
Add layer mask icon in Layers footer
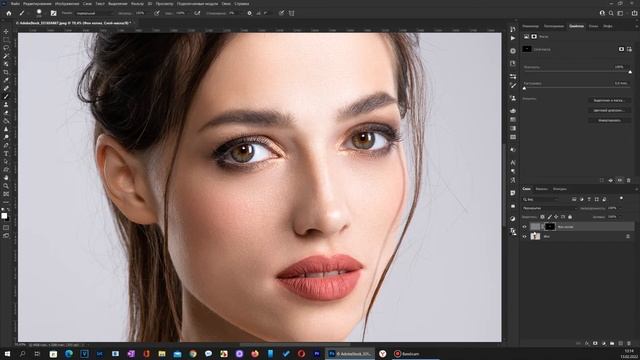click(x=595, y=344)
